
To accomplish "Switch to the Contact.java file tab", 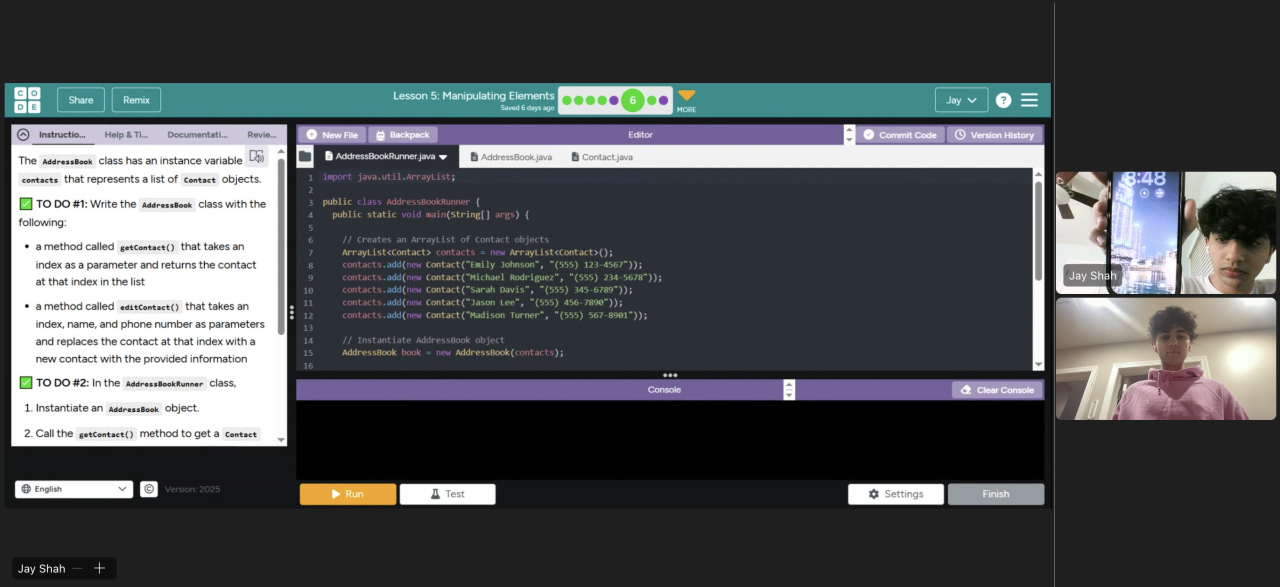I will [x=601, y=157].
